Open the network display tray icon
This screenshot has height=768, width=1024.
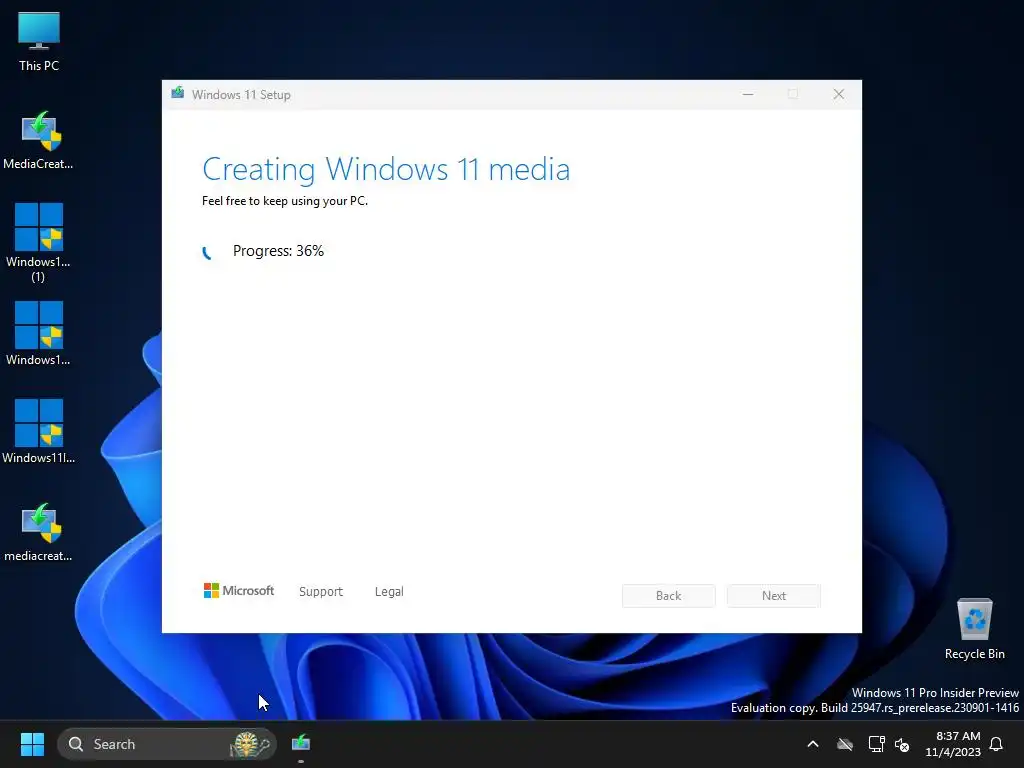point(876,744)
